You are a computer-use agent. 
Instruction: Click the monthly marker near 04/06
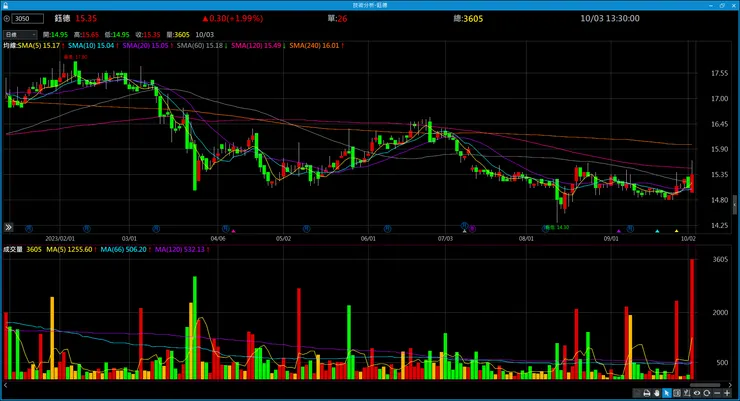tap(226, 229)
